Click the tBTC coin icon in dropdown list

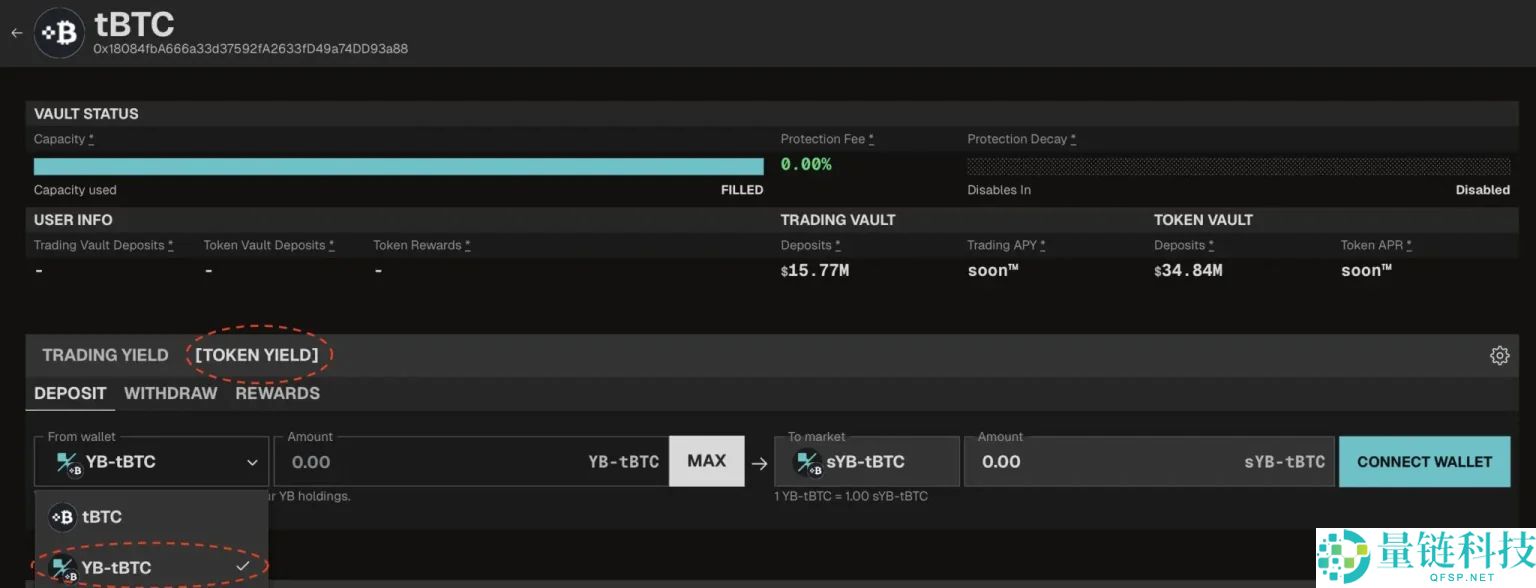pyautogui.click(x=63, y=517)
